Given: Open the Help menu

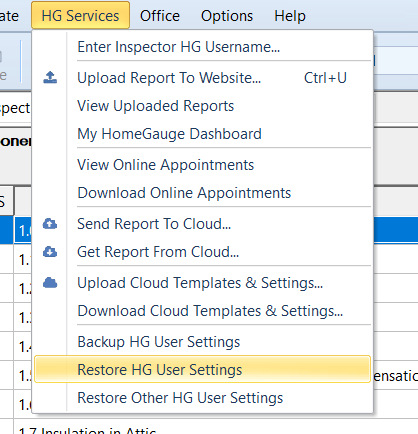Looking at the screenshot, I should pyautogui.click(x=290, y=16).
